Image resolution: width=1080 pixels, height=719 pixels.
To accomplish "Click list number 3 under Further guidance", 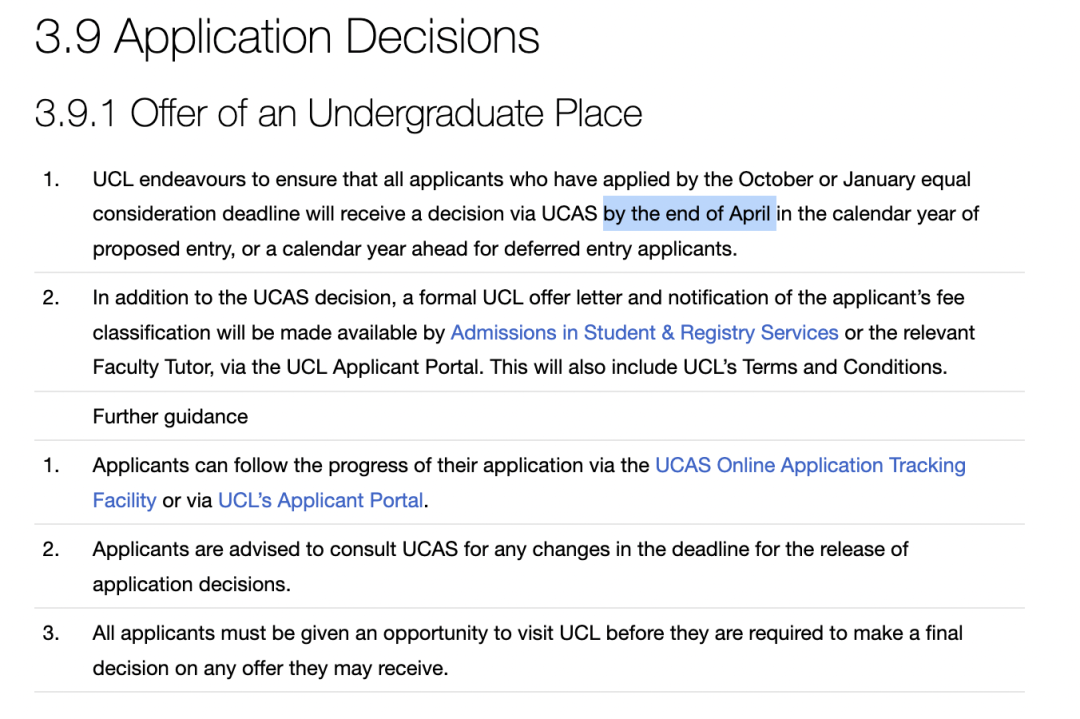I will (50, 634).
